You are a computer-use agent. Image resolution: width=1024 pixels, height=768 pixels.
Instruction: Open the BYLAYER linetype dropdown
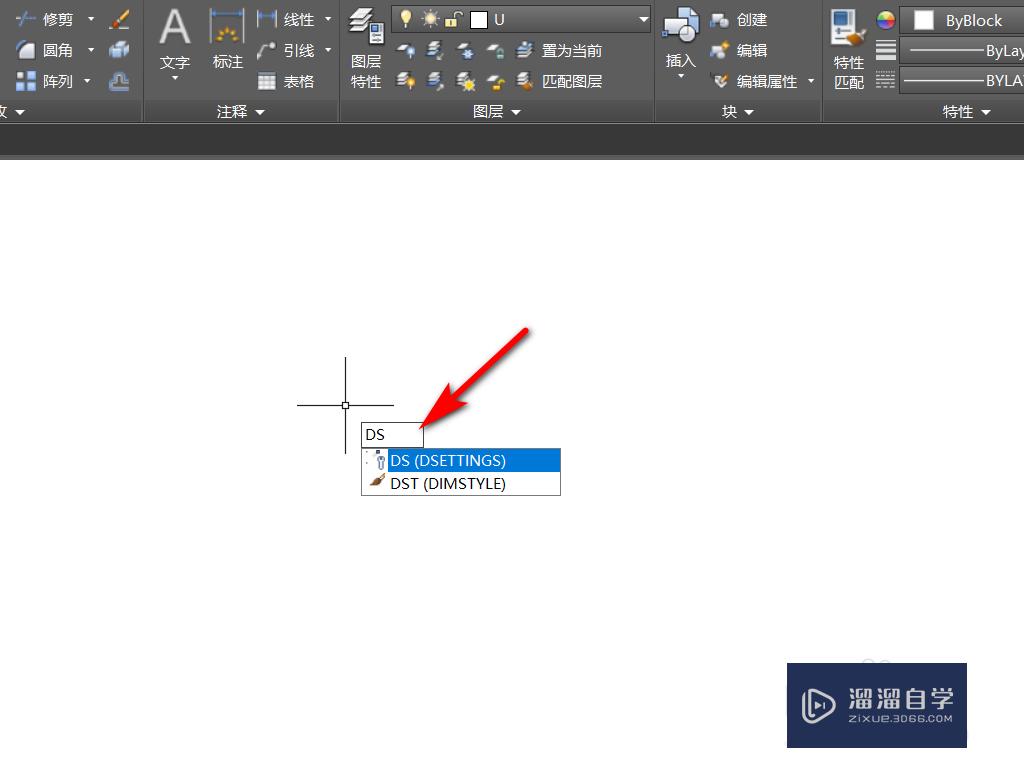tap(961, 80)
